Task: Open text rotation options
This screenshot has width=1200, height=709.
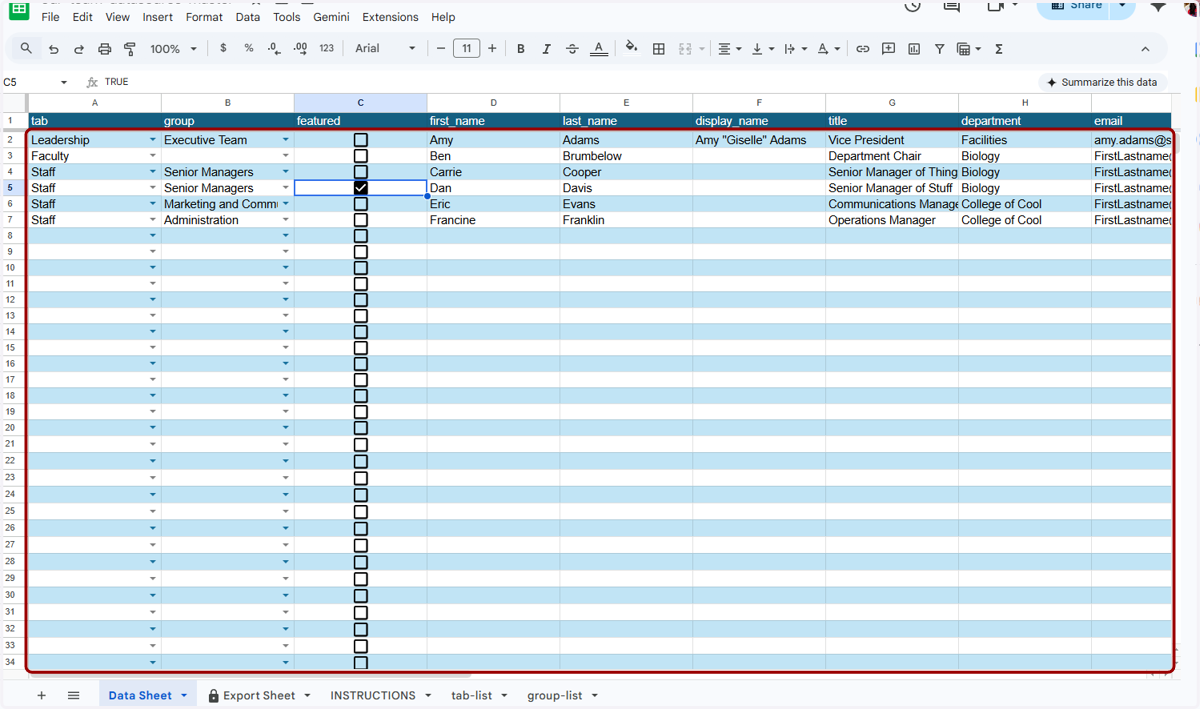Action: (x=828, y=48)
